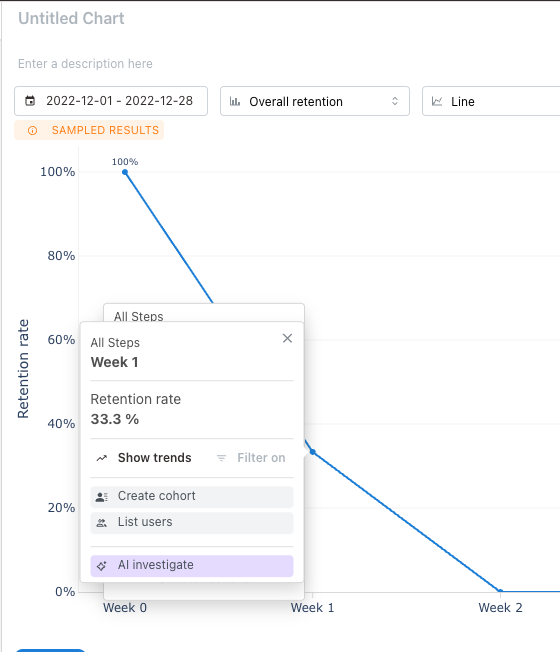Click the sparkle icon beside AI investigate
The image size is (560, 652).
pyautogui.click(x=102, y=566)
